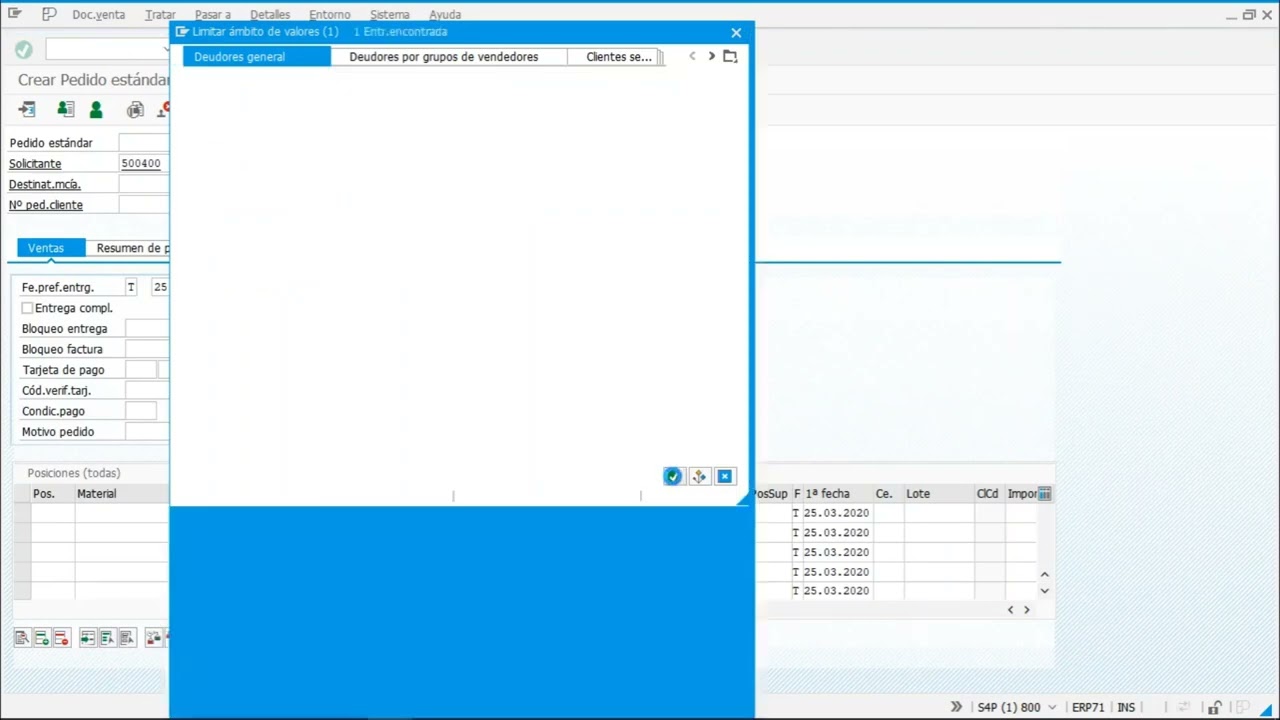Open multiple selection anchor icon in dialog
The image size is (1280, 720).
click(699, 477)
